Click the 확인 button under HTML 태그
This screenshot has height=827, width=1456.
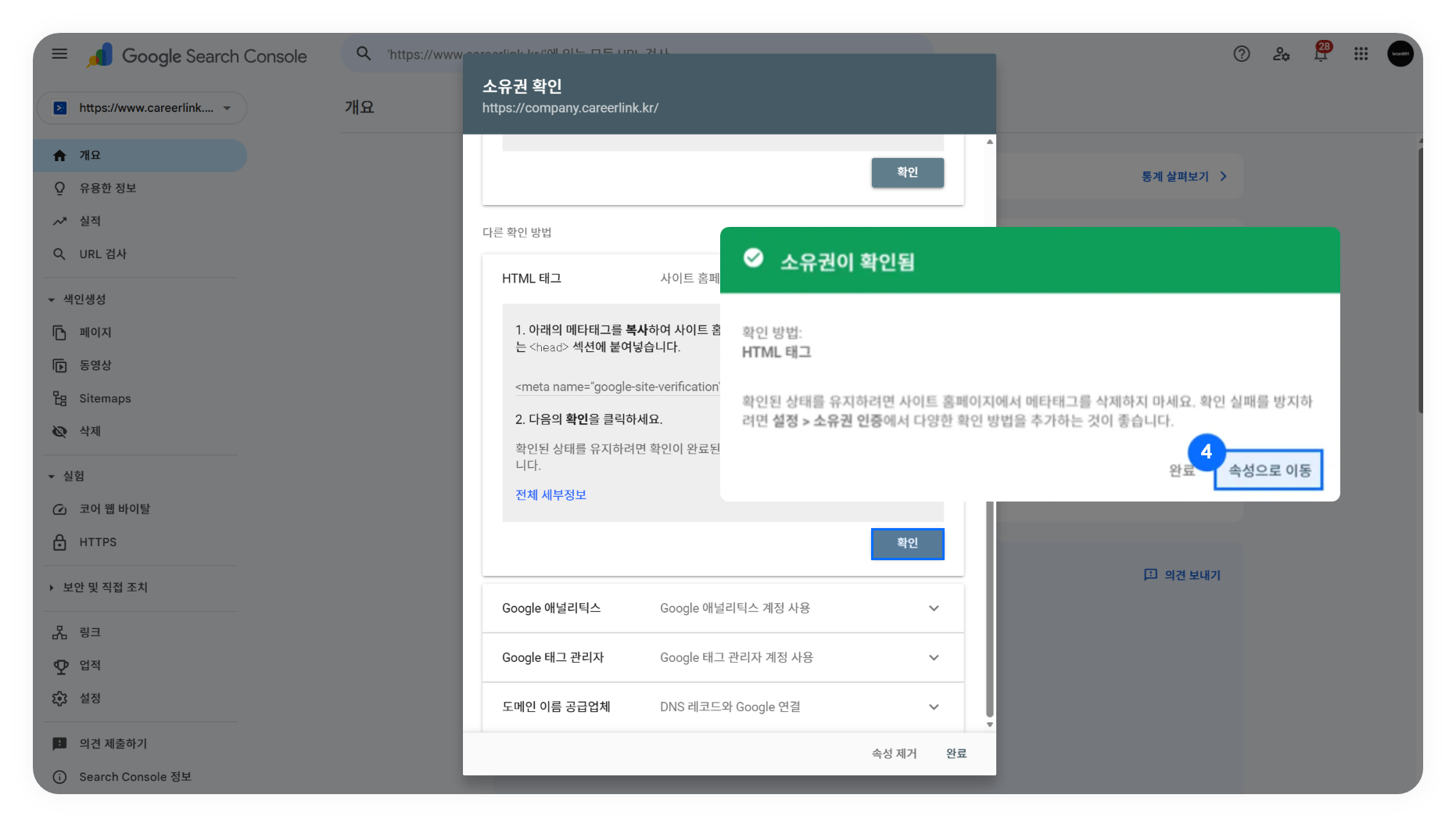(x=907, y=544)
